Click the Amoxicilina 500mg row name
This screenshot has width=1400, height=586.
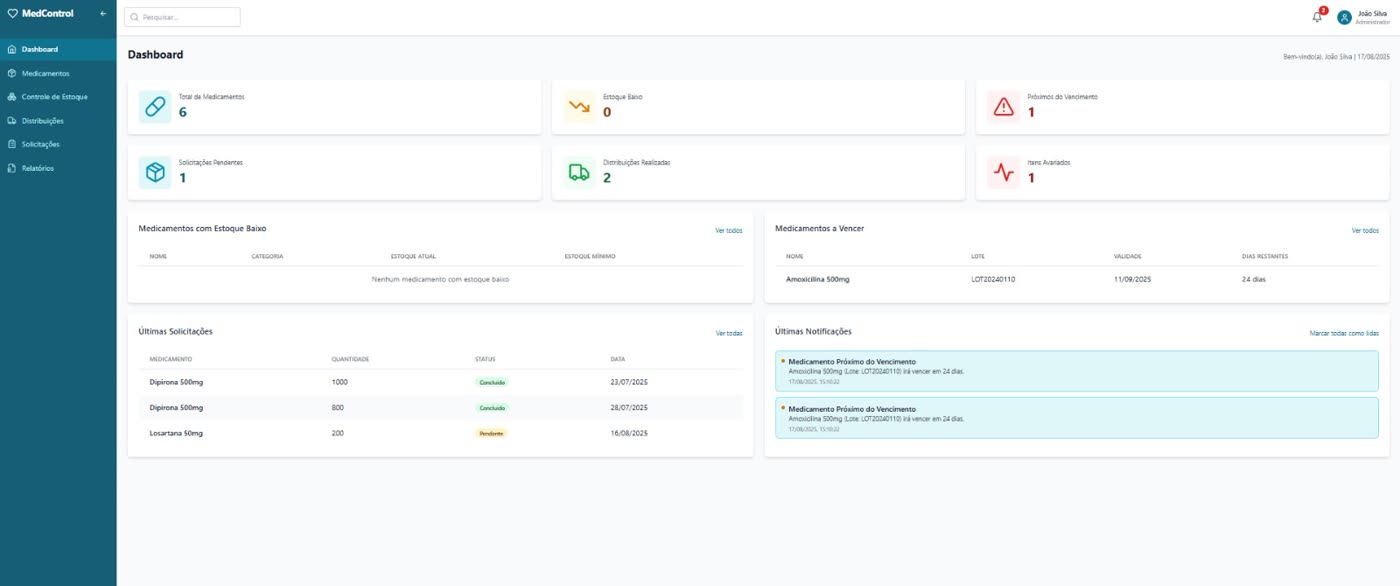tap(817, 279)
